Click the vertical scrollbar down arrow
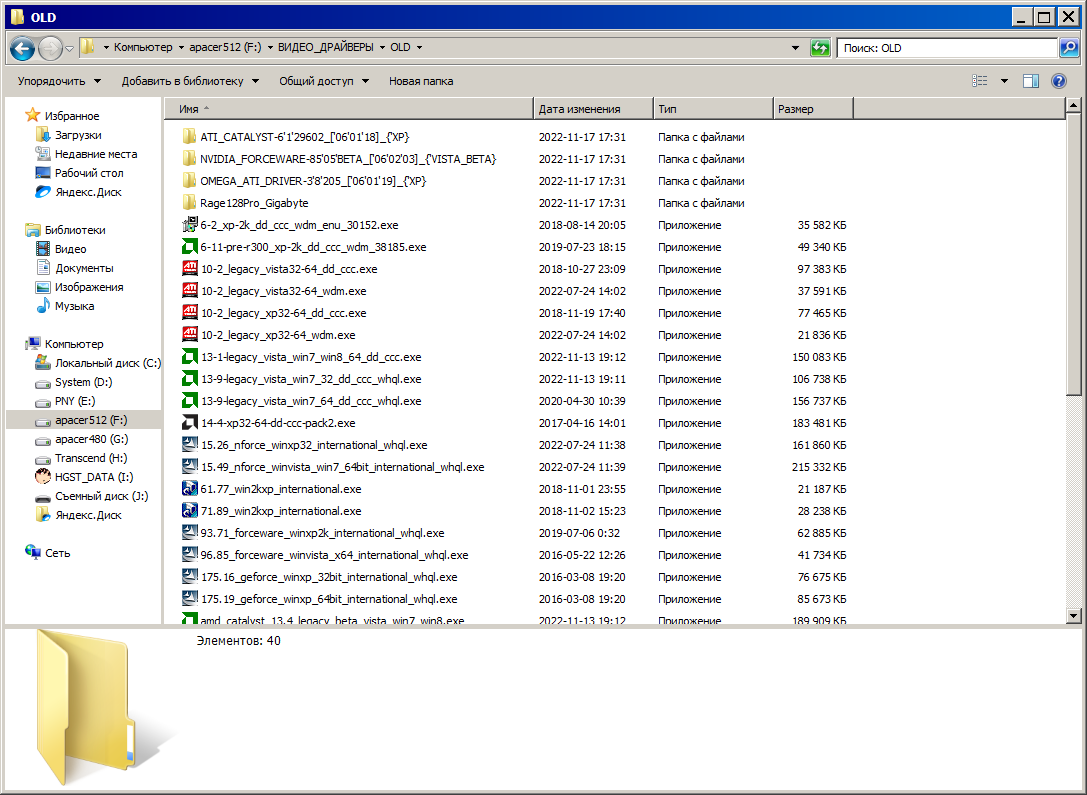Screen dimensions: 1087x795 point(1074,615)
